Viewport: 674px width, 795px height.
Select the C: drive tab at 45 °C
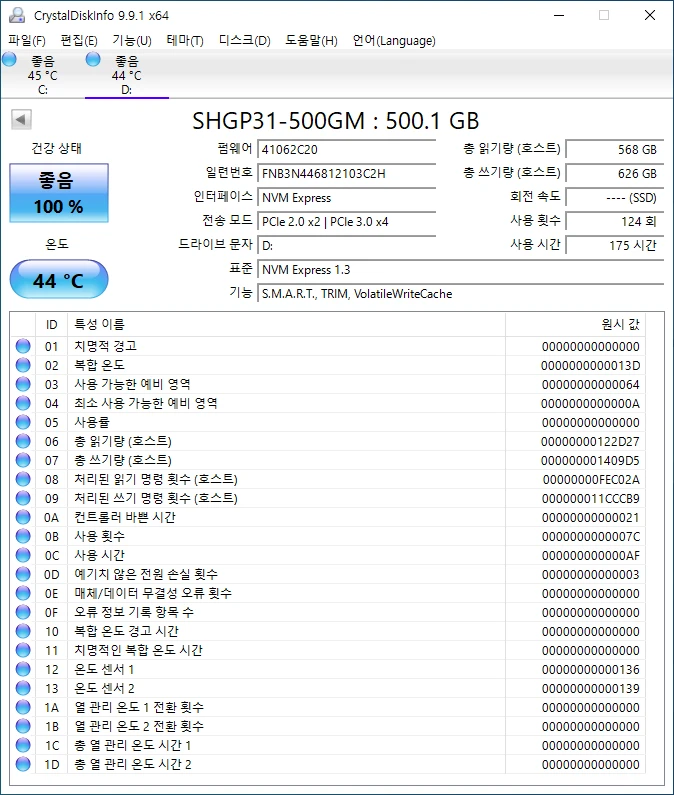[x=43, y=75]
